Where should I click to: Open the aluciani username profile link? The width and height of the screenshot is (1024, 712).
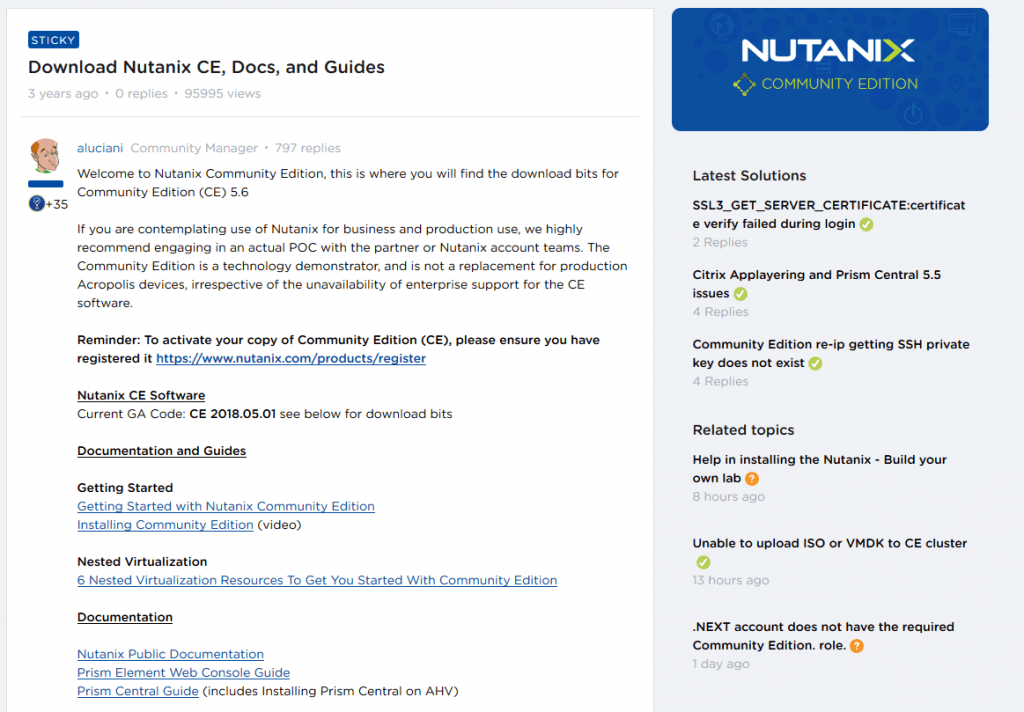(100, 148)
